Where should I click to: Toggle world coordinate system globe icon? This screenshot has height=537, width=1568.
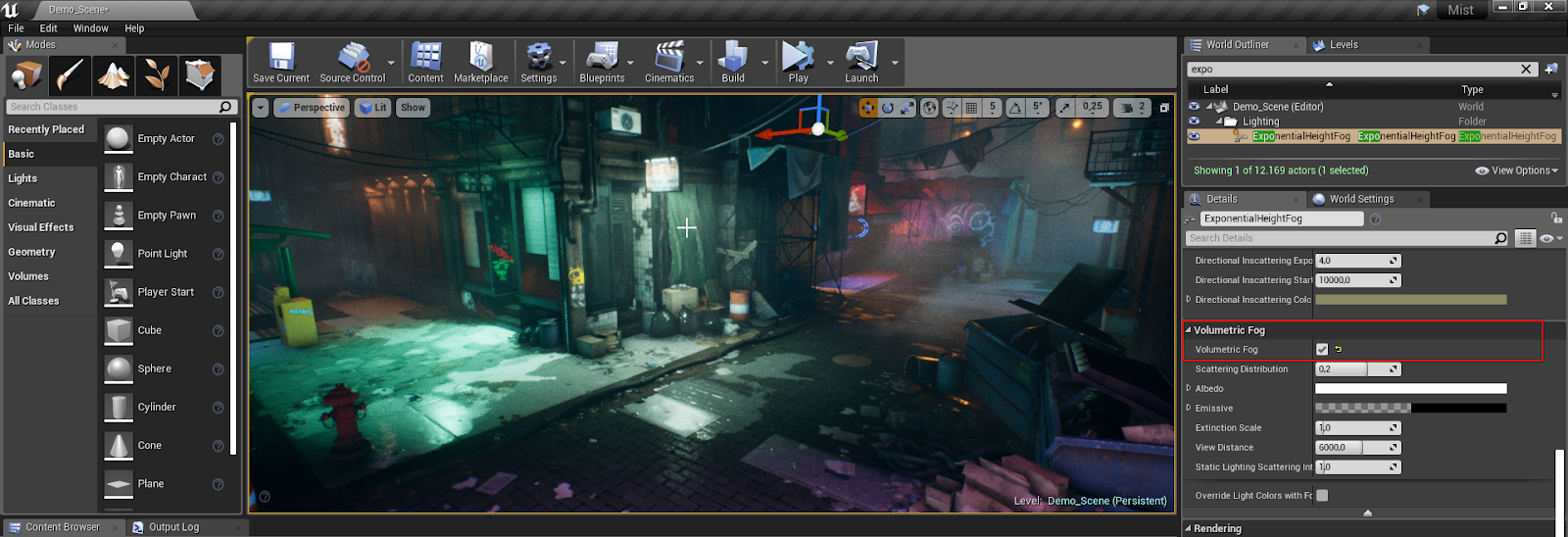[x=930, y=108]
